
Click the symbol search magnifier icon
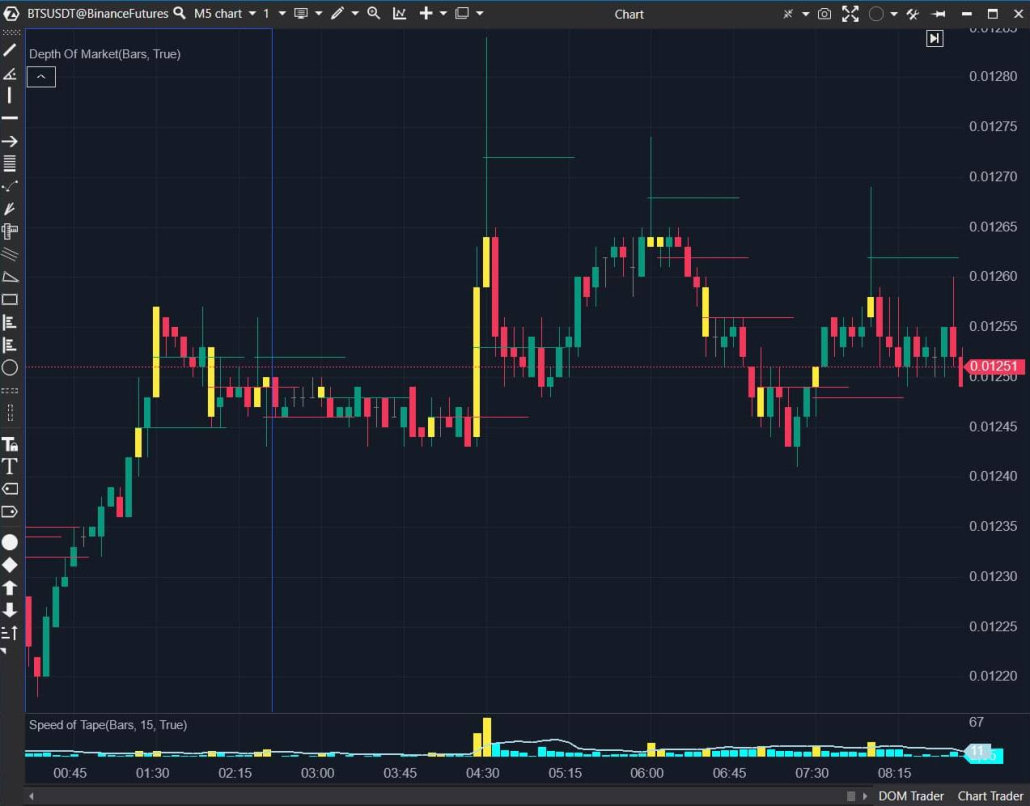179,14
